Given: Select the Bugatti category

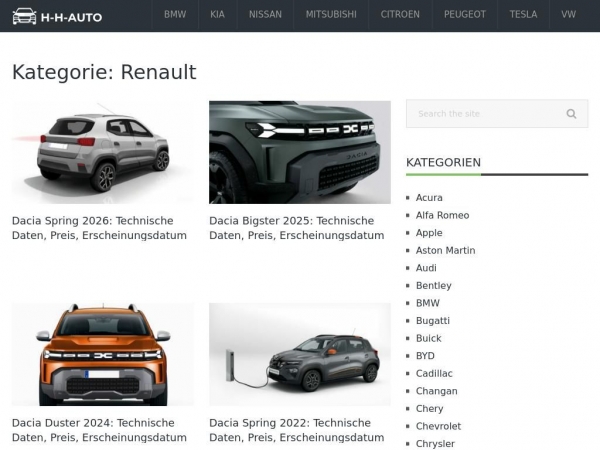Looking at the screenshot, I should (x=433, y=321).
